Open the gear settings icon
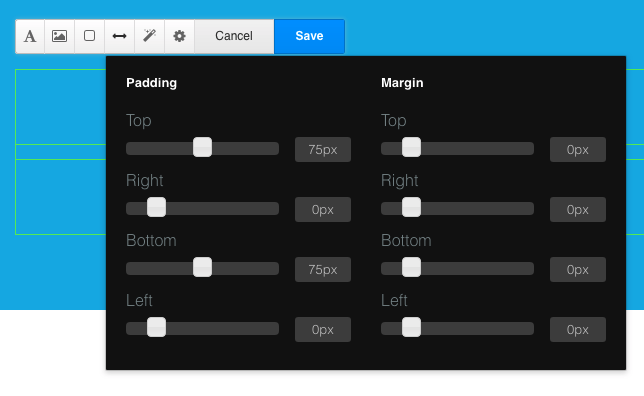 [x=179, y=36]
